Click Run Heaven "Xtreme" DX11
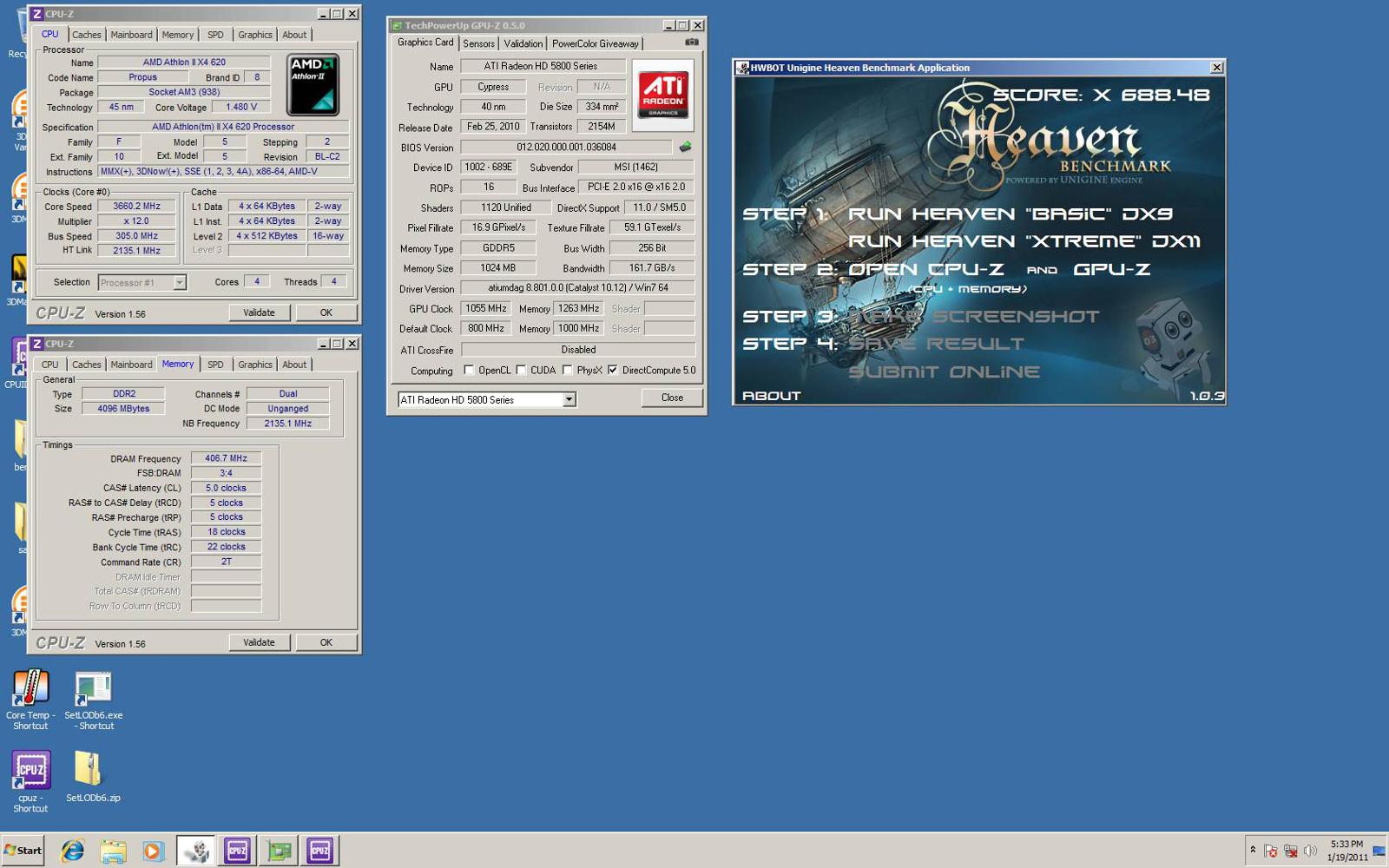 coord(1024,241)
